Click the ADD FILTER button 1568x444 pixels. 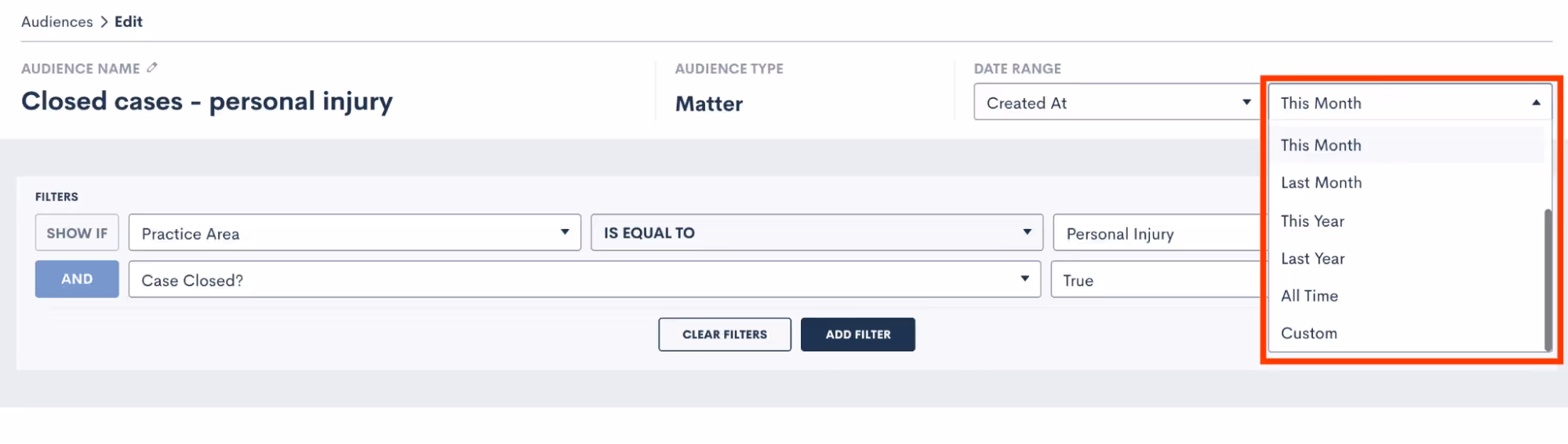click(x=858, y=334)
